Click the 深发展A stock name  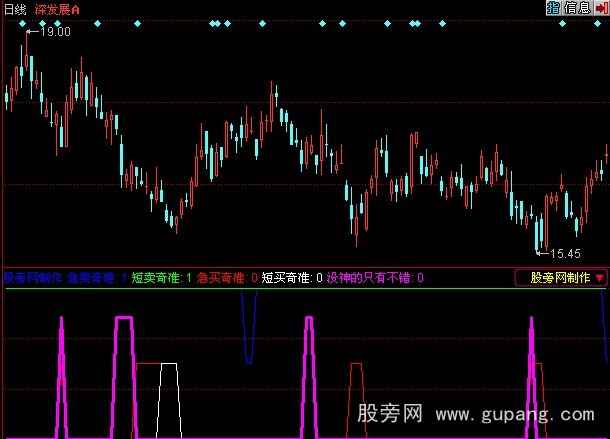pos(57,9)
